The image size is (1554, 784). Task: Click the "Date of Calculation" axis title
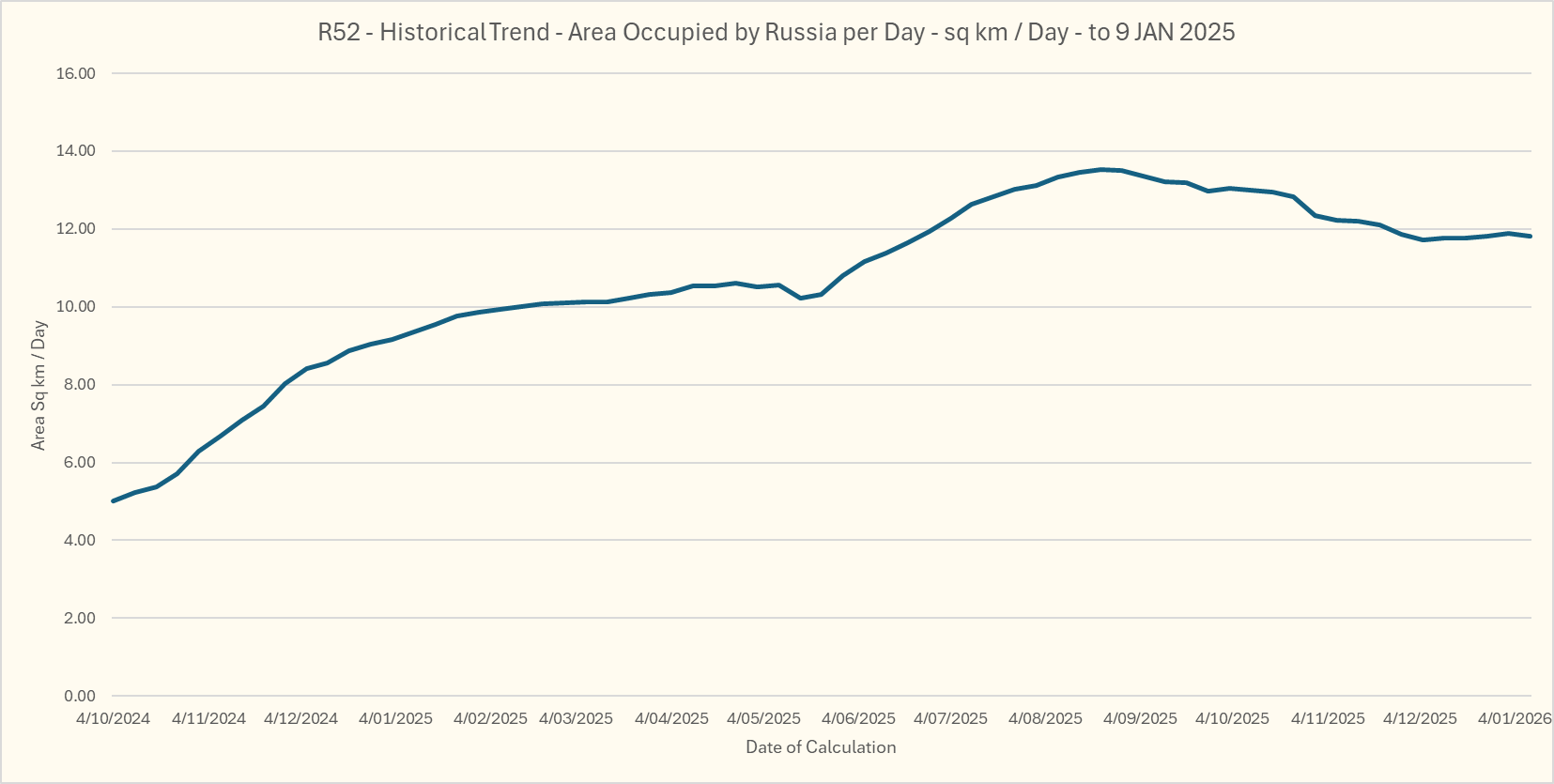[821, 747]
